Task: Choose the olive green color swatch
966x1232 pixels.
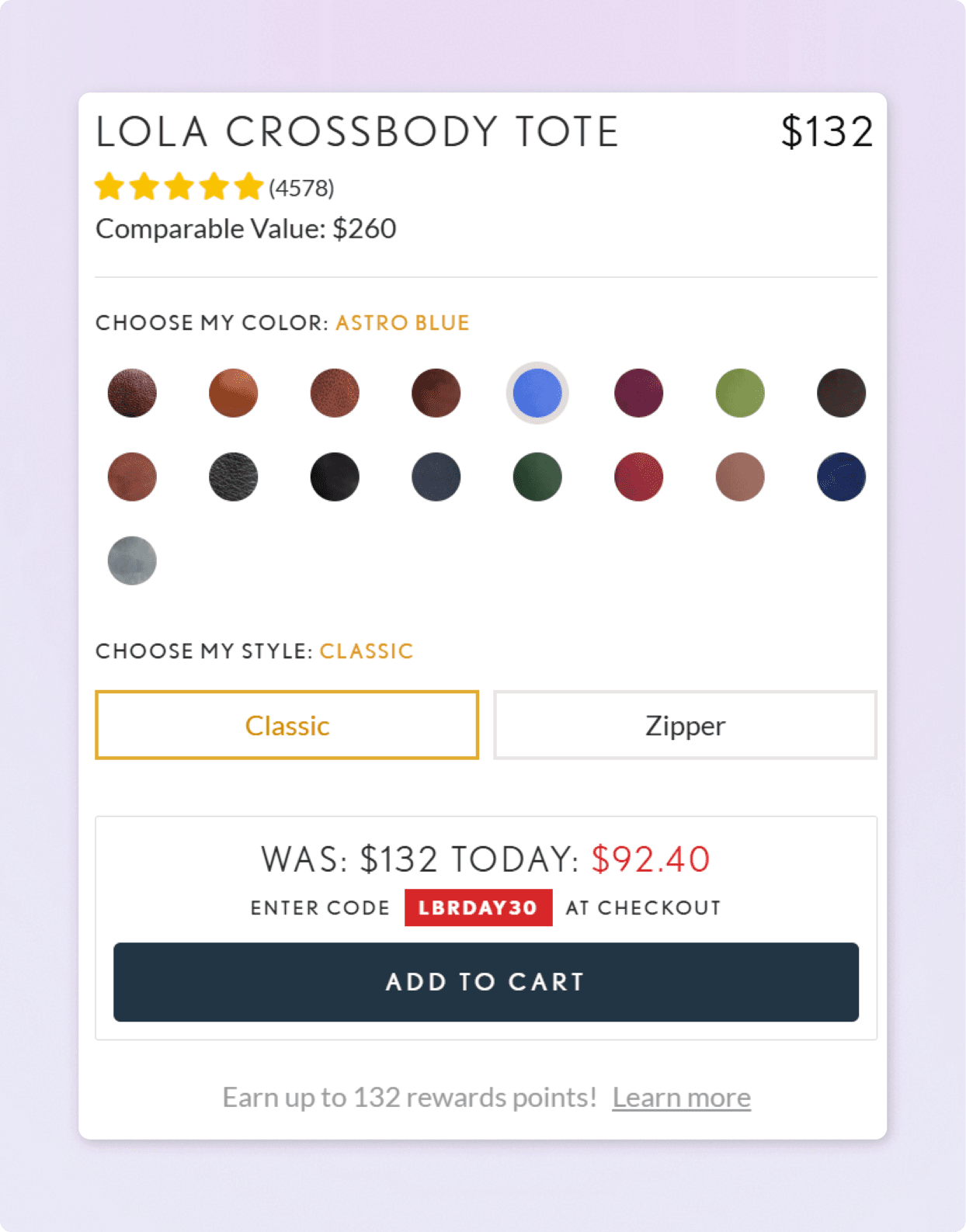Action: coord(740,393)
